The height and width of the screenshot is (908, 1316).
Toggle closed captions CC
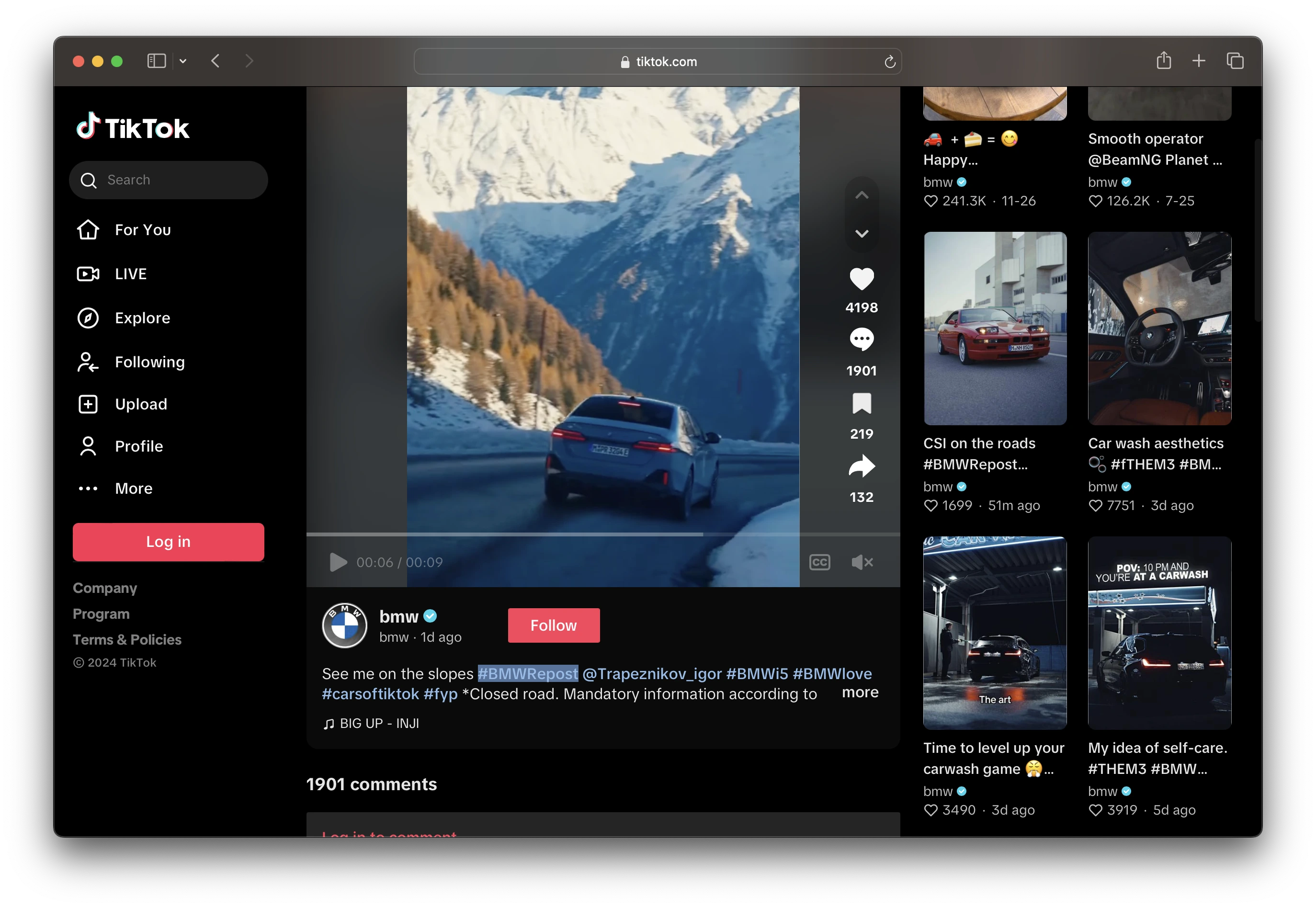click(x=819, y=562)
